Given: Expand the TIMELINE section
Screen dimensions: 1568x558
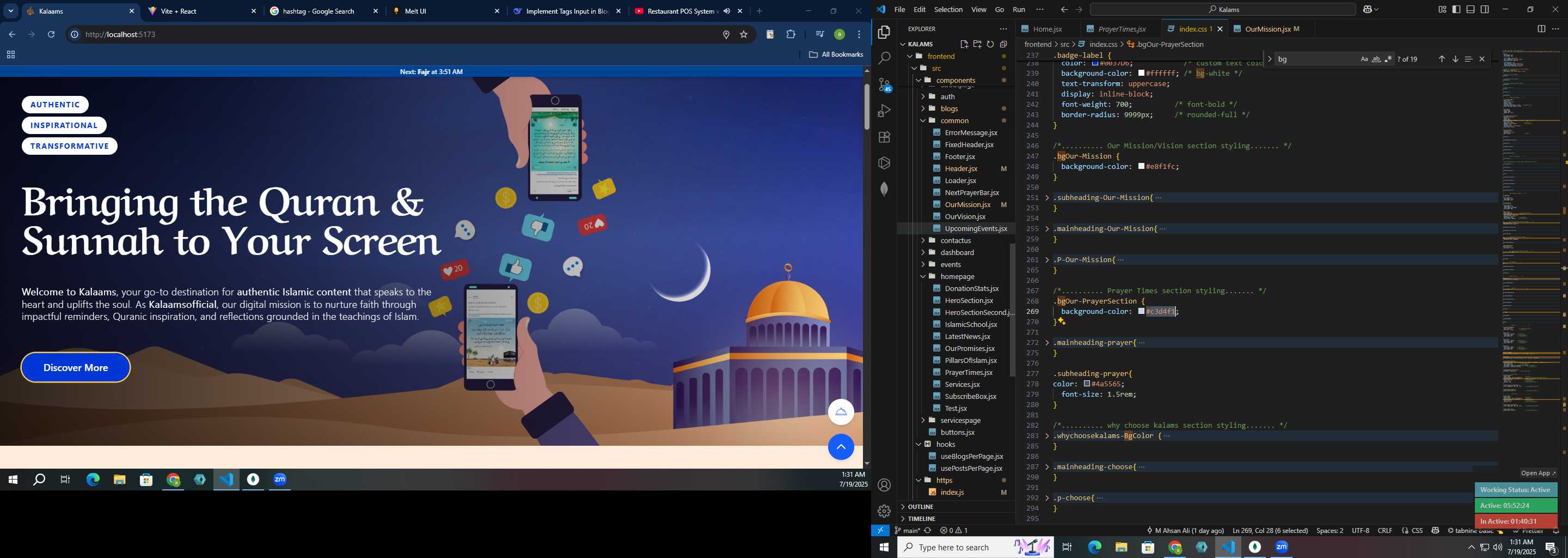Looking at the screenshot, I should point(921,519).
